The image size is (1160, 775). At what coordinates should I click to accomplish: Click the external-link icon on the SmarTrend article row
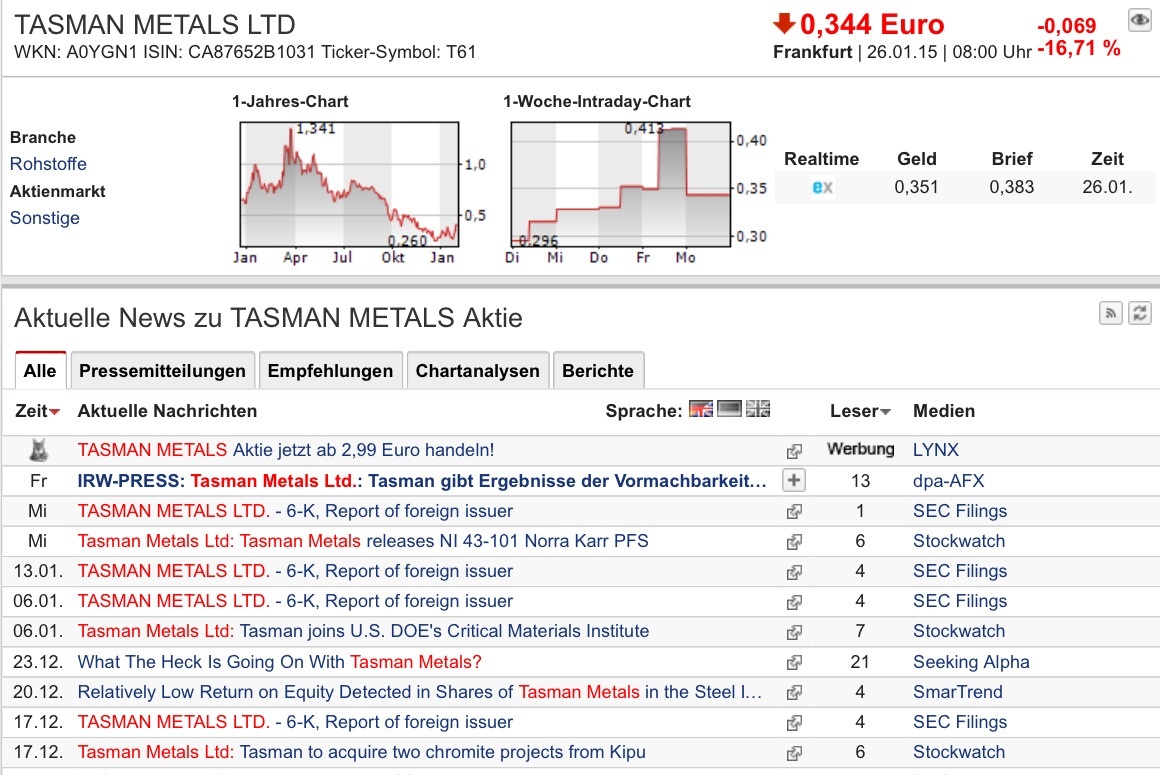tap(794, 692)
